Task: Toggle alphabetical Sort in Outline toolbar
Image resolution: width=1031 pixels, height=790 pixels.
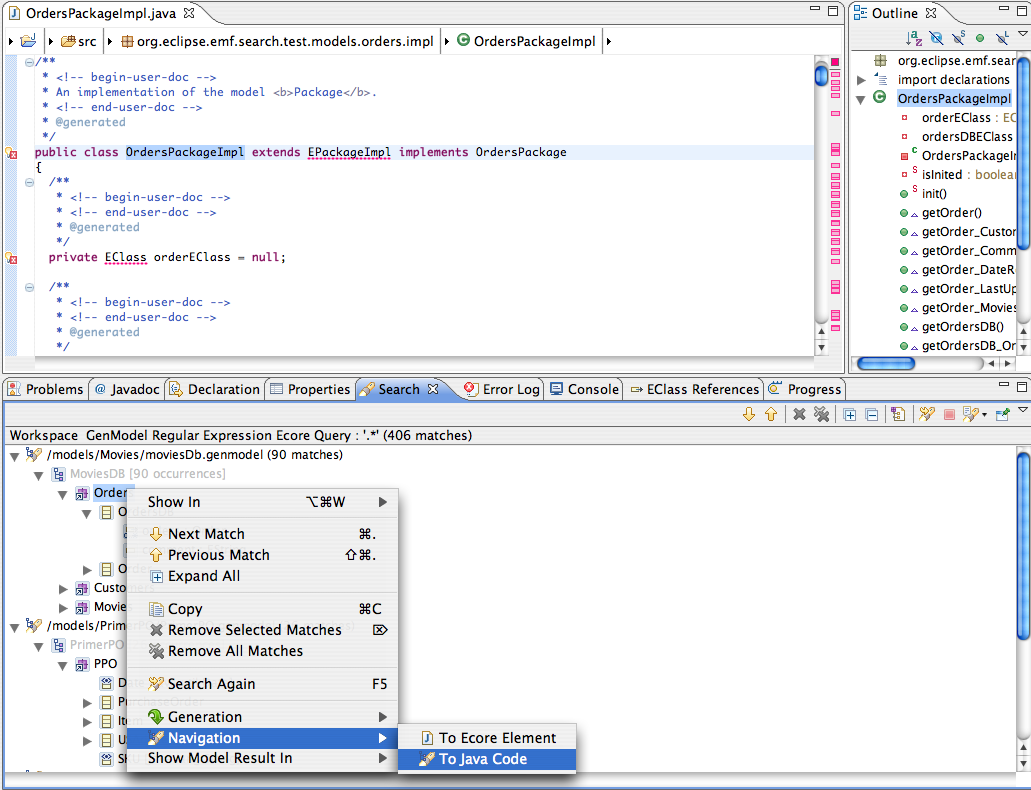Action: 914,38
